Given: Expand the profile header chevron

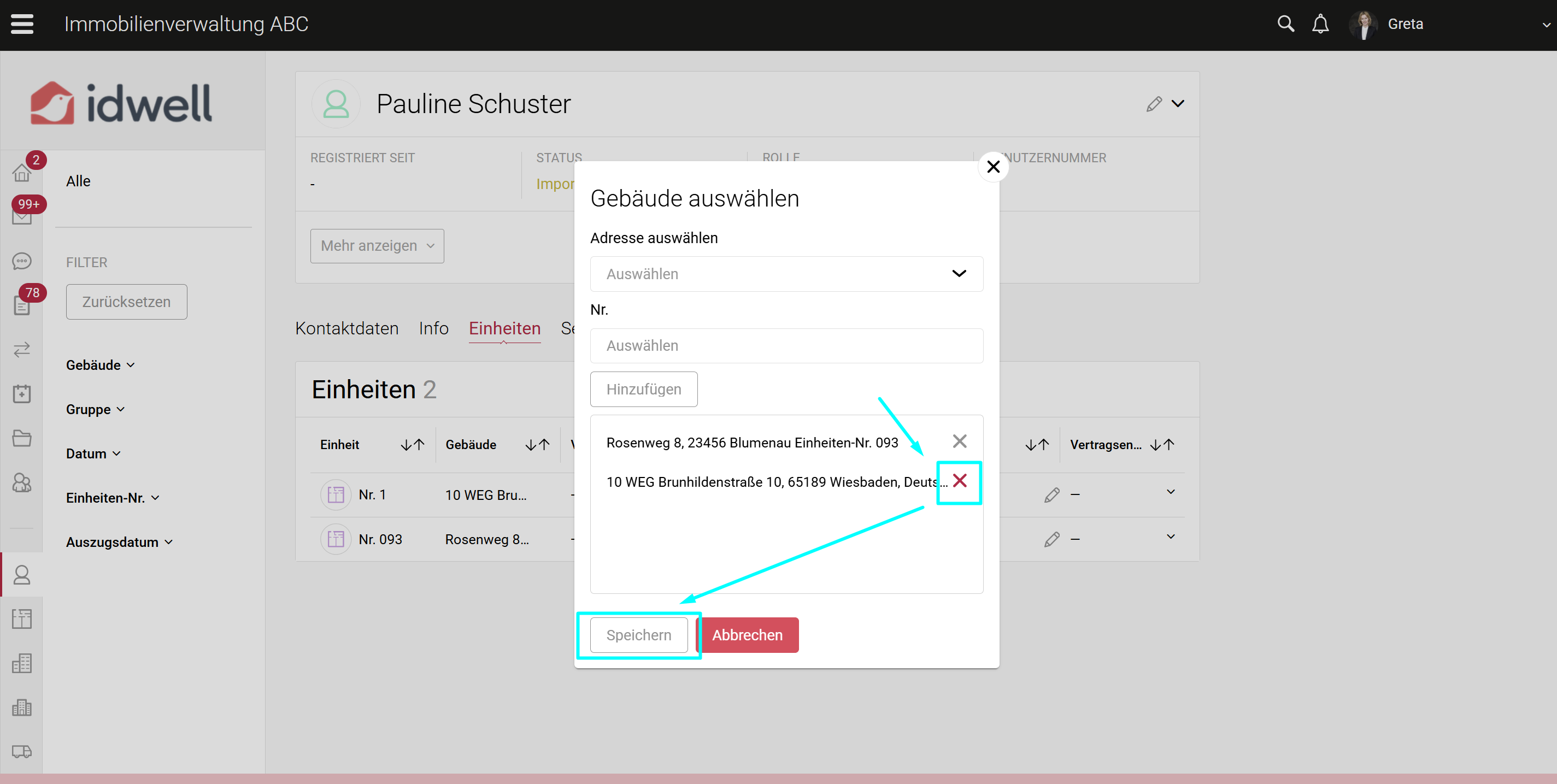Looking at the screenshot, I should click(1177, 104).
